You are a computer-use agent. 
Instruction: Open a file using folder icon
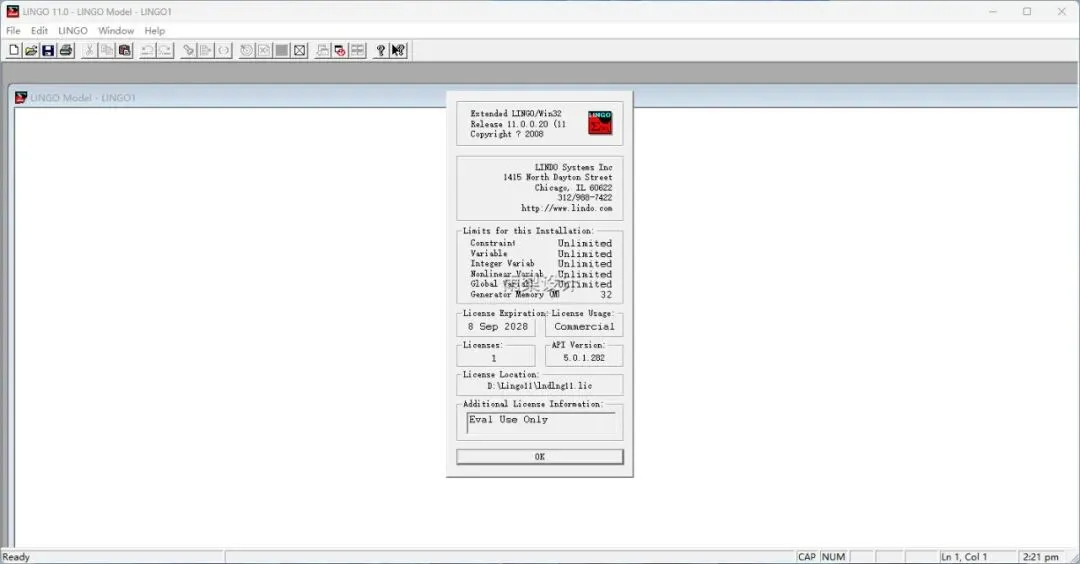[31, 50]
